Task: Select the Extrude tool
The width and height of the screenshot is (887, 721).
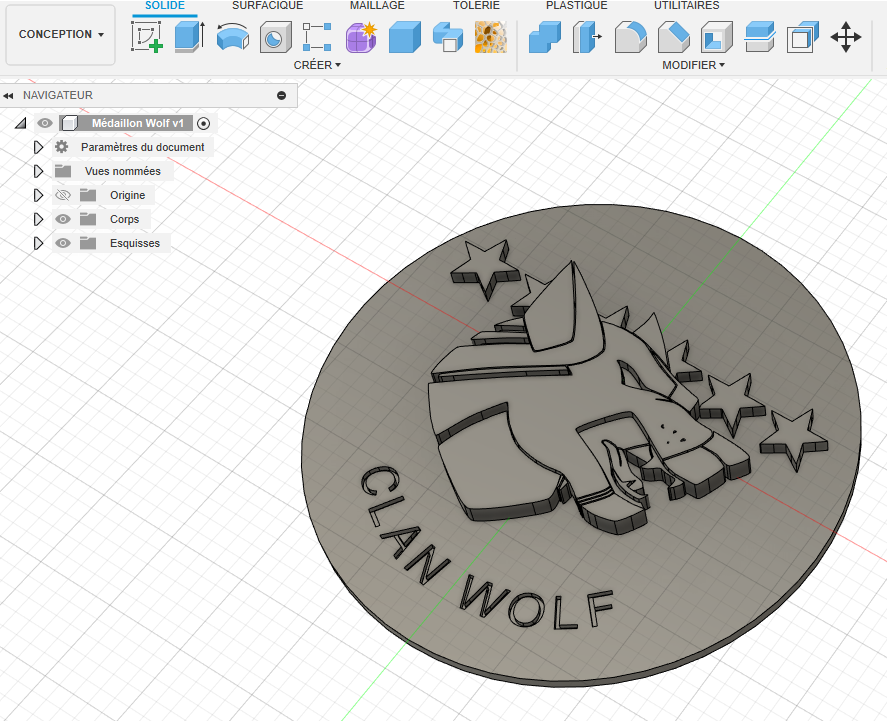Action: (x=190, y=37)
